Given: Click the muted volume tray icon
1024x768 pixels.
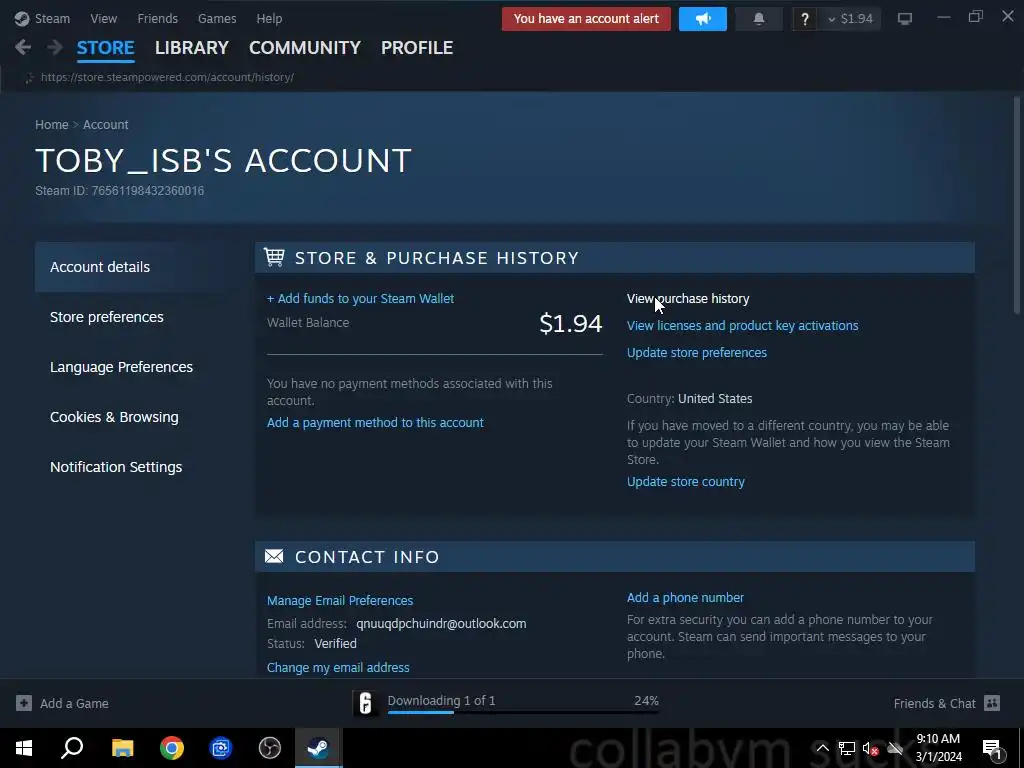Looking at the screenshot, I should click(871, 748).
